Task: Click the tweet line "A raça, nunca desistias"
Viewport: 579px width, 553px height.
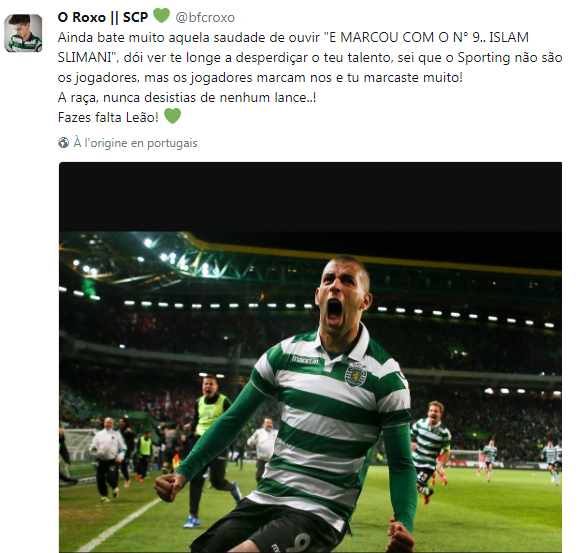Action: tap(187, 97)
